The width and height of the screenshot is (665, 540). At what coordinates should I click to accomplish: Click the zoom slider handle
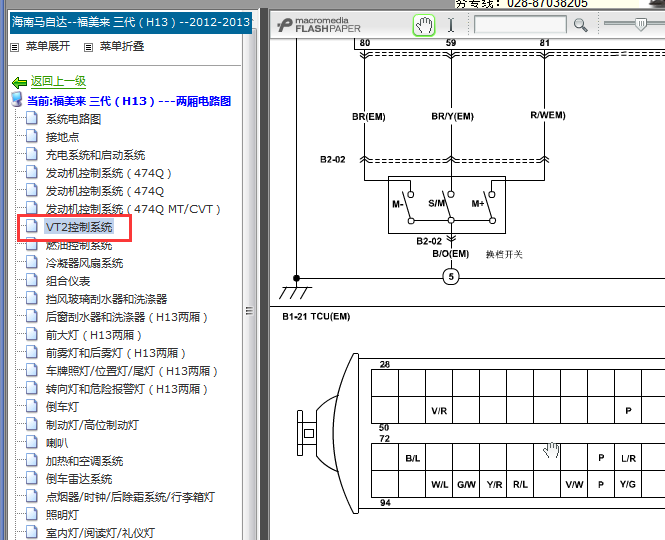tap(641, 24)
